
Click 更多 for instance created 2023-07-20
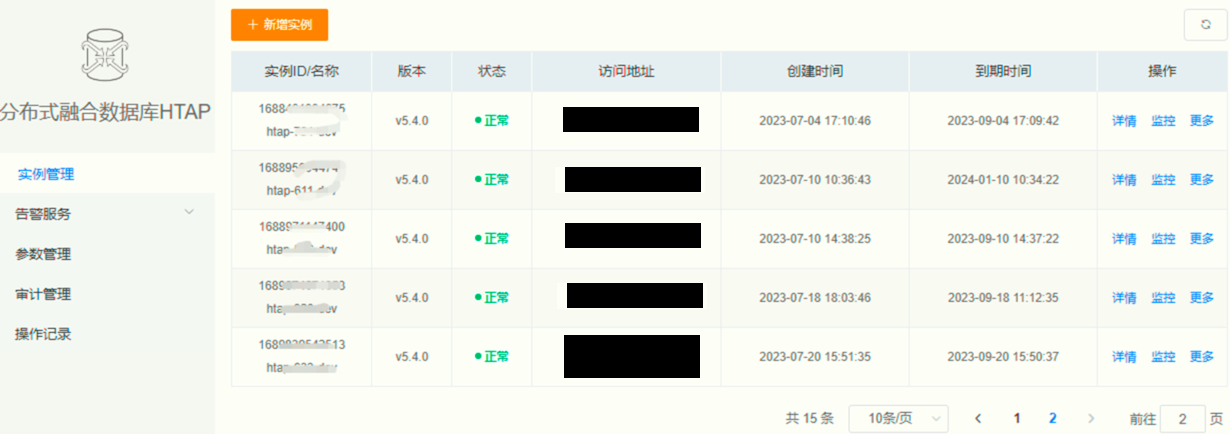pos(1202,357)
